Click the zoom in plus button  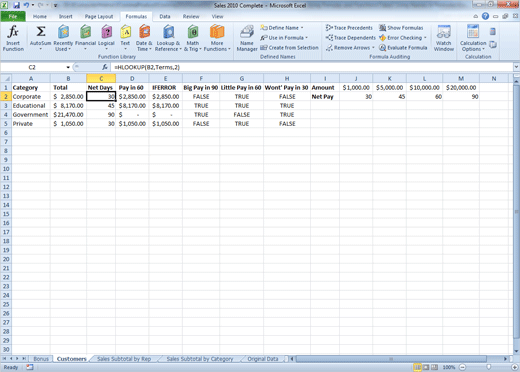coord(515,367)
